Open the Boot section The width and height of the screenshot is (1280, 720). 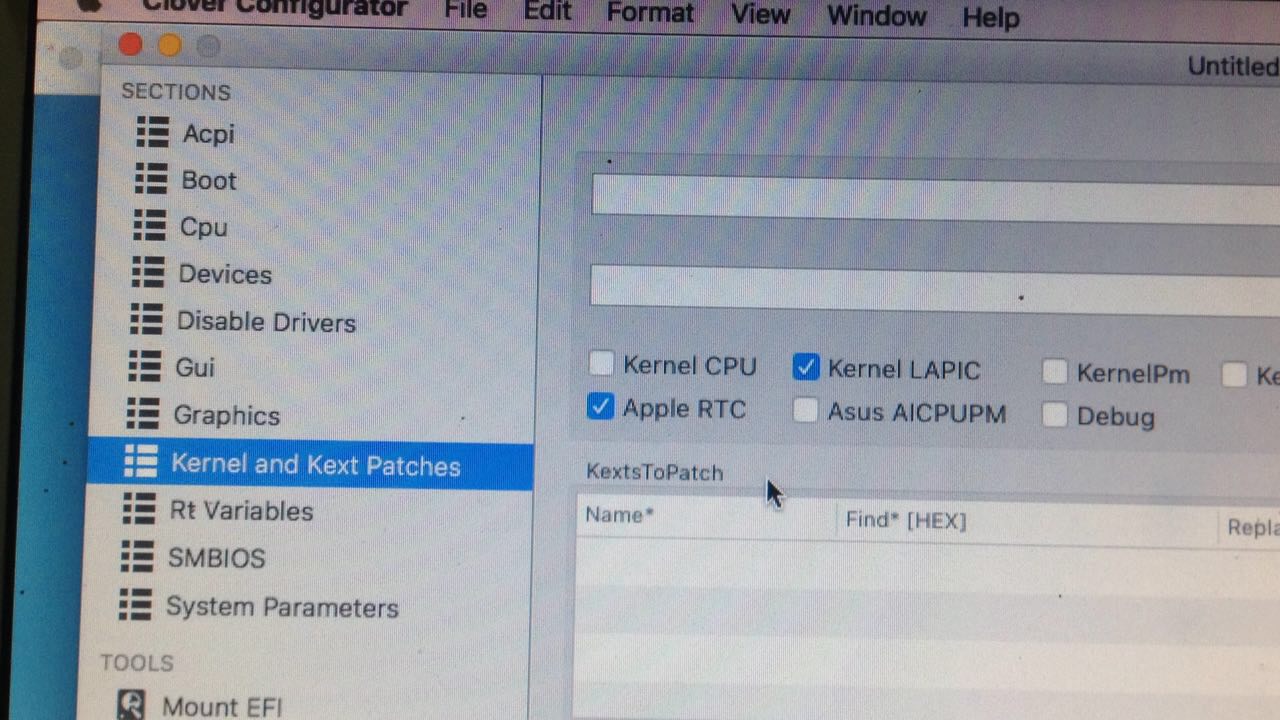click(x=209, y=180)
